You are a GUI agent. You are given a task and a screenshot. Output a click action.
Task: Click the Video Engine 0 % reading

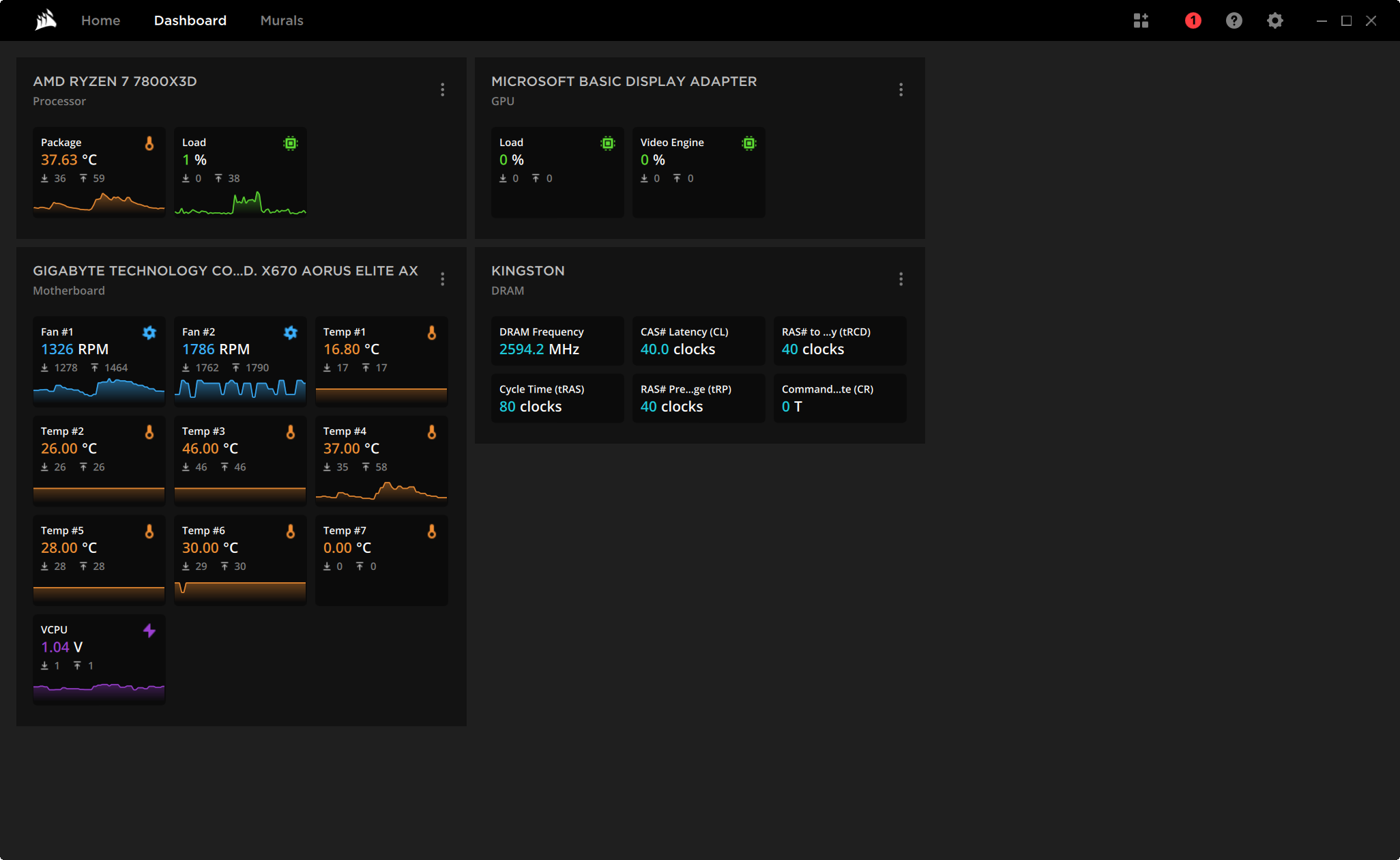tap(653, 160)
